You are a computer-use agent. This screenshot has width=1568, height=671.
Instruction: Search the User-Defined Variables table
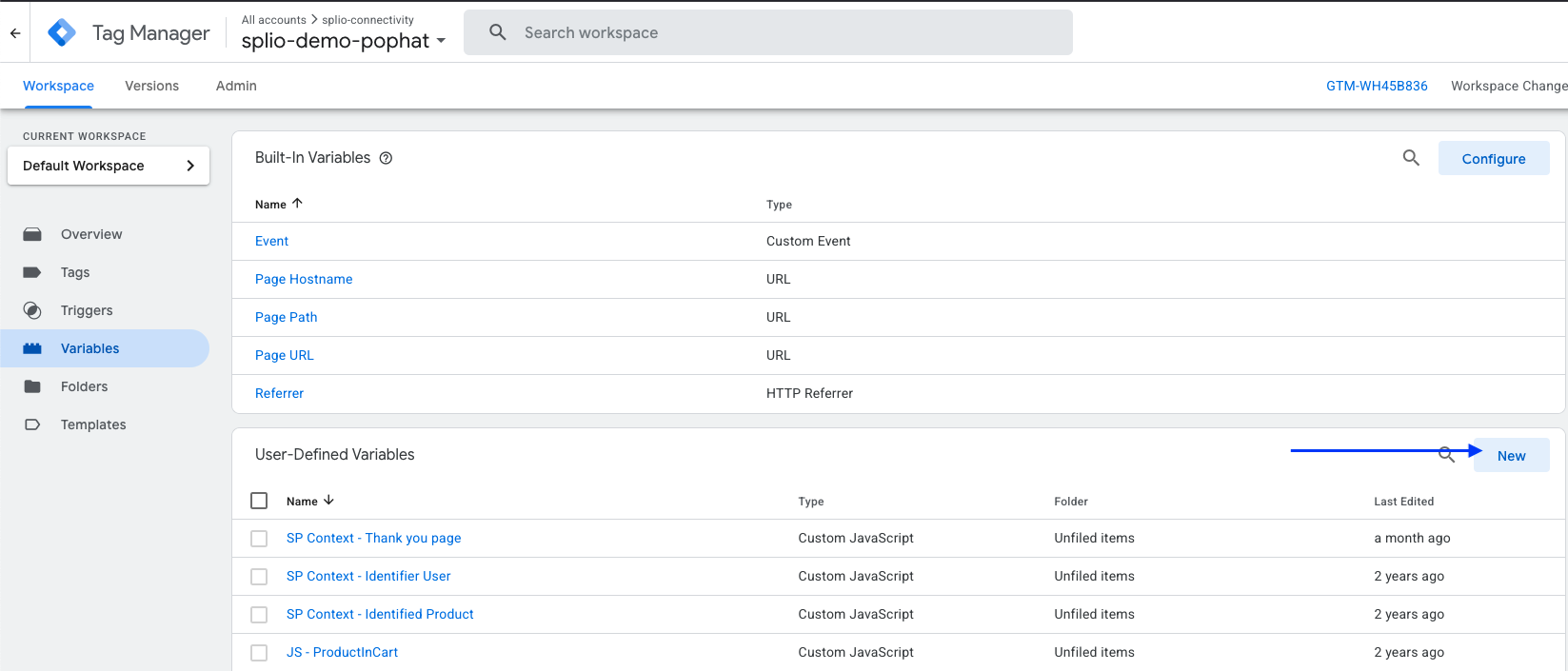click(1446, 455)
